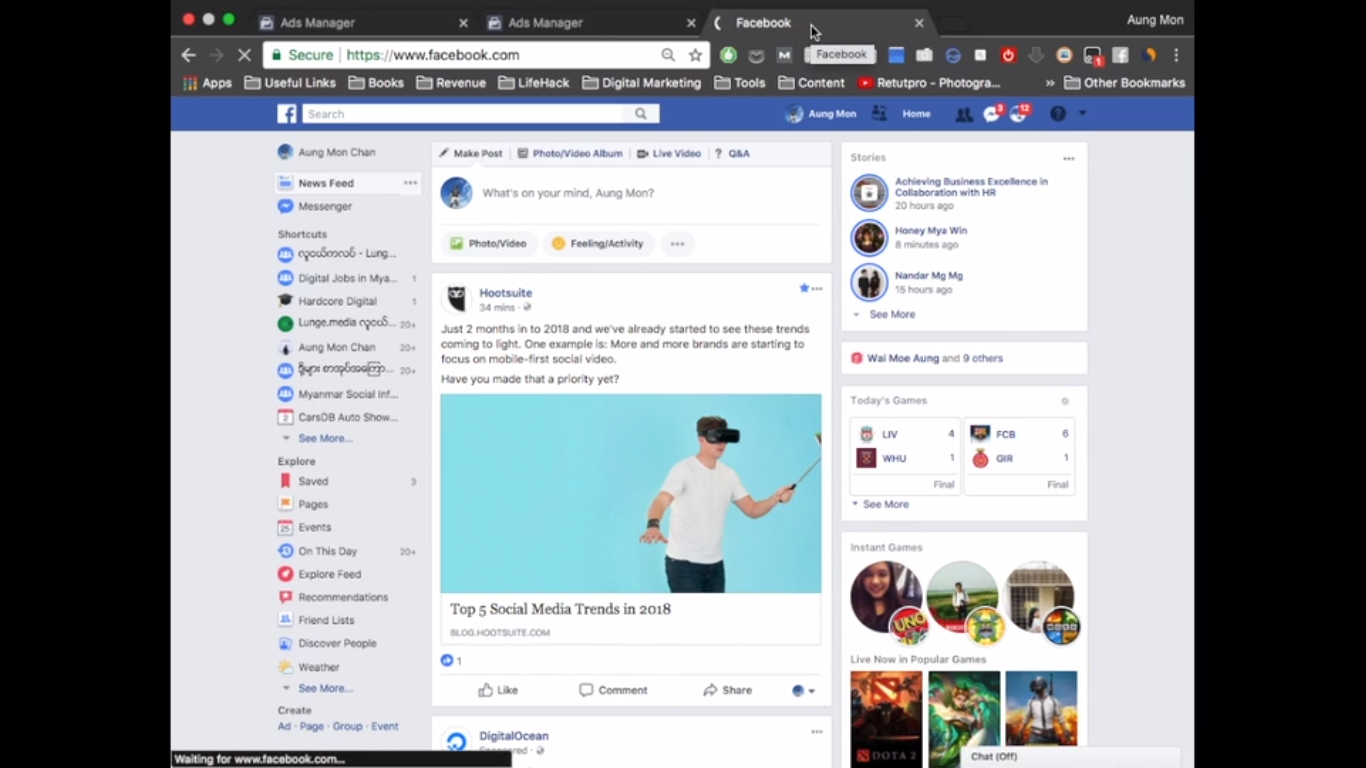Click What's on your mind box
Viewport: 1366px width, 768px height.
[x=568, y=193]
